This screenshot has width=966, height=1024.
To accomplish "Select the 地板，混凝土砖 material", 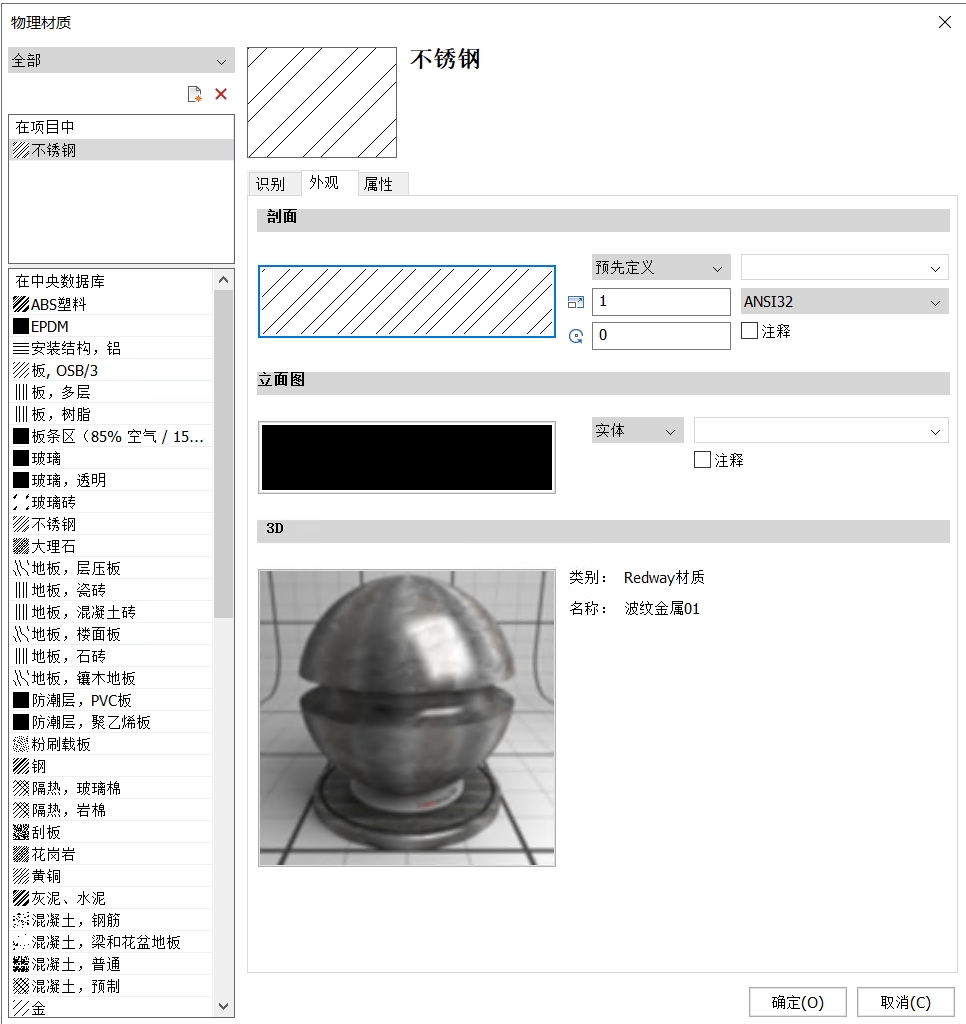I will click(112, 612).
